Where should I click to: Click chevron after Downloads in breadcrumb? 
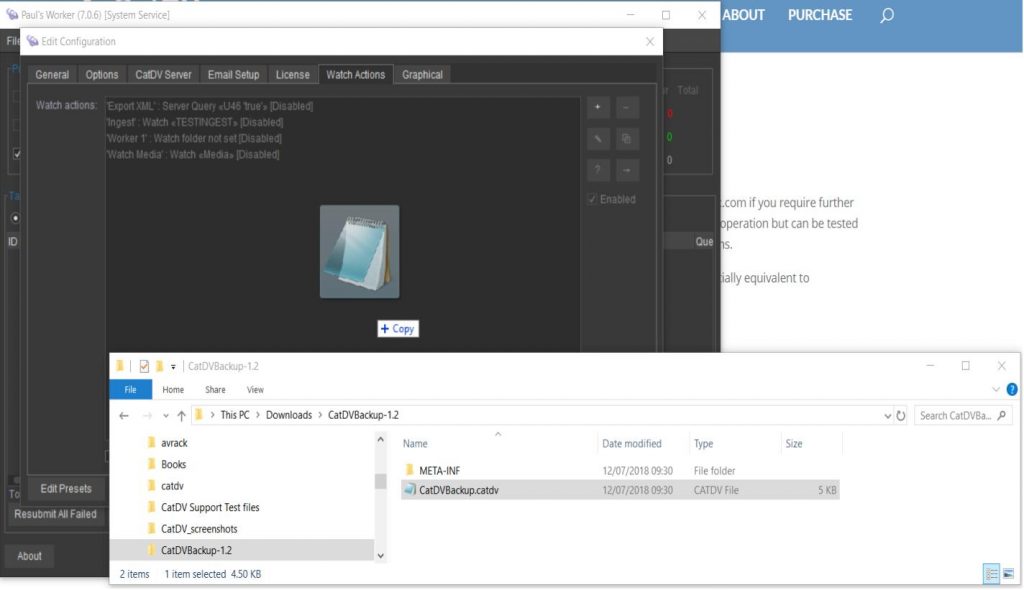coord(320,416)
